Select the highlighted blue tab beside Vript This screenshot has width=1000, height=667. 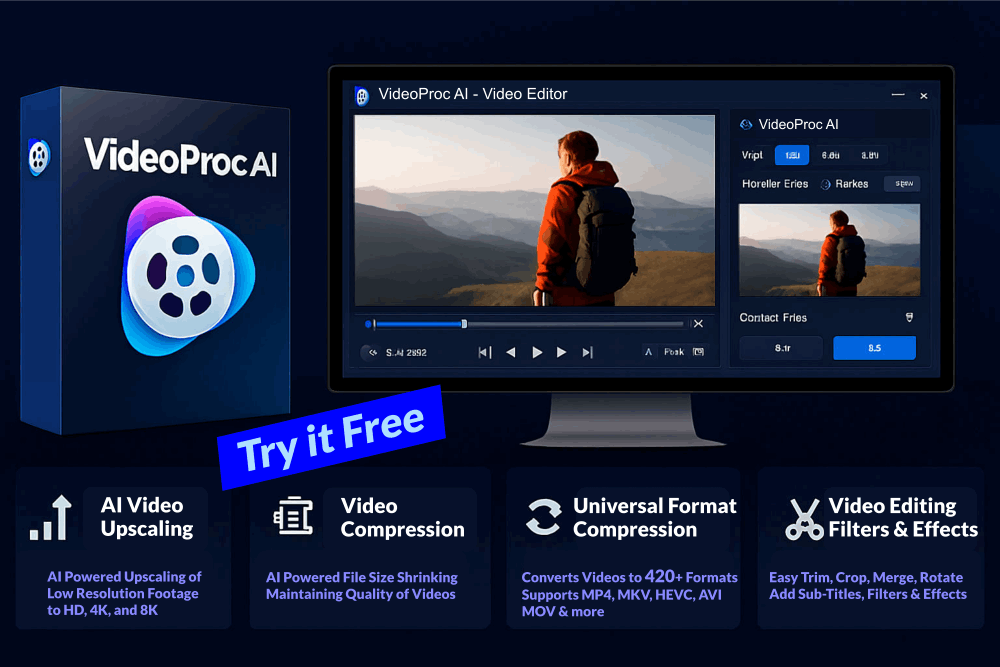[x=792, y=155]
